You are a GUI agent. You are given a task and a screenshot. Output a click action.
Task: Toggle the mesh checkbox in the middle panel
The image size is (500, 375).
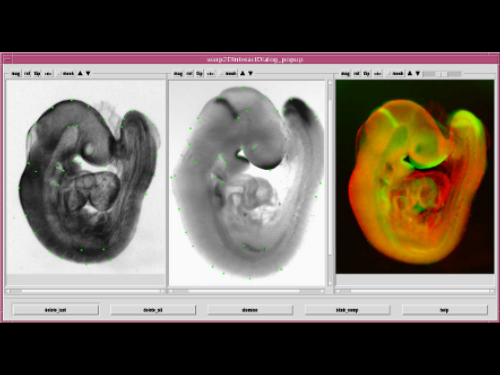(x=228, y=73)
